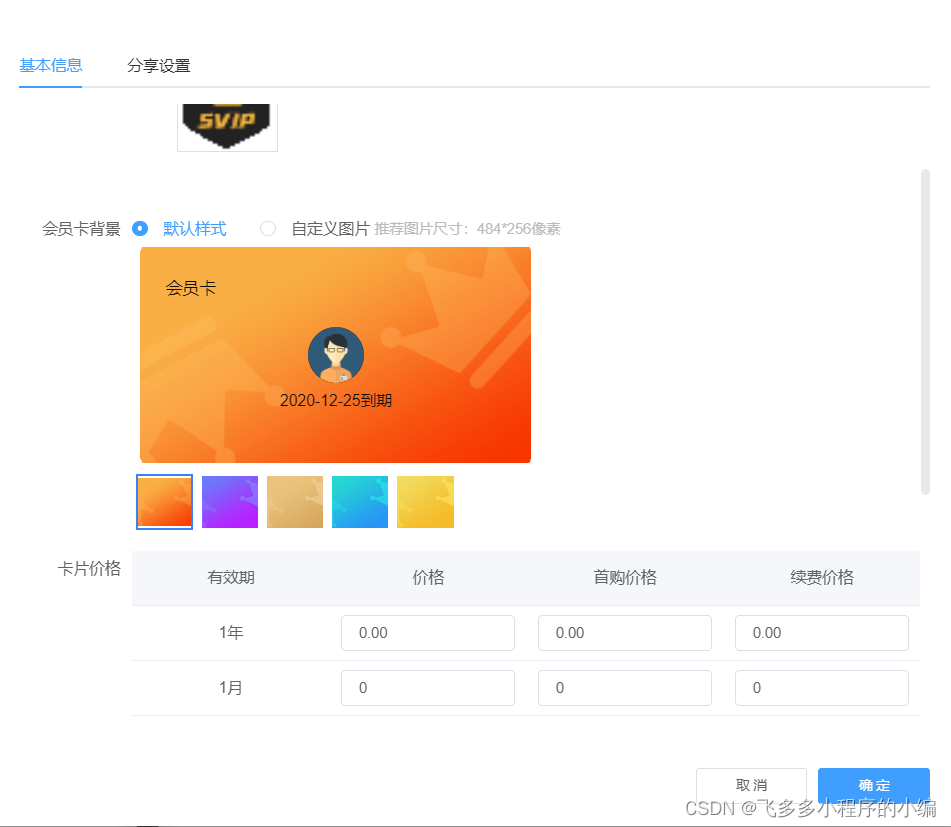This screenshot has width=951, height=827.
Task: Click the vertical scrollbar on the right
Action: [x=925, y=332]
